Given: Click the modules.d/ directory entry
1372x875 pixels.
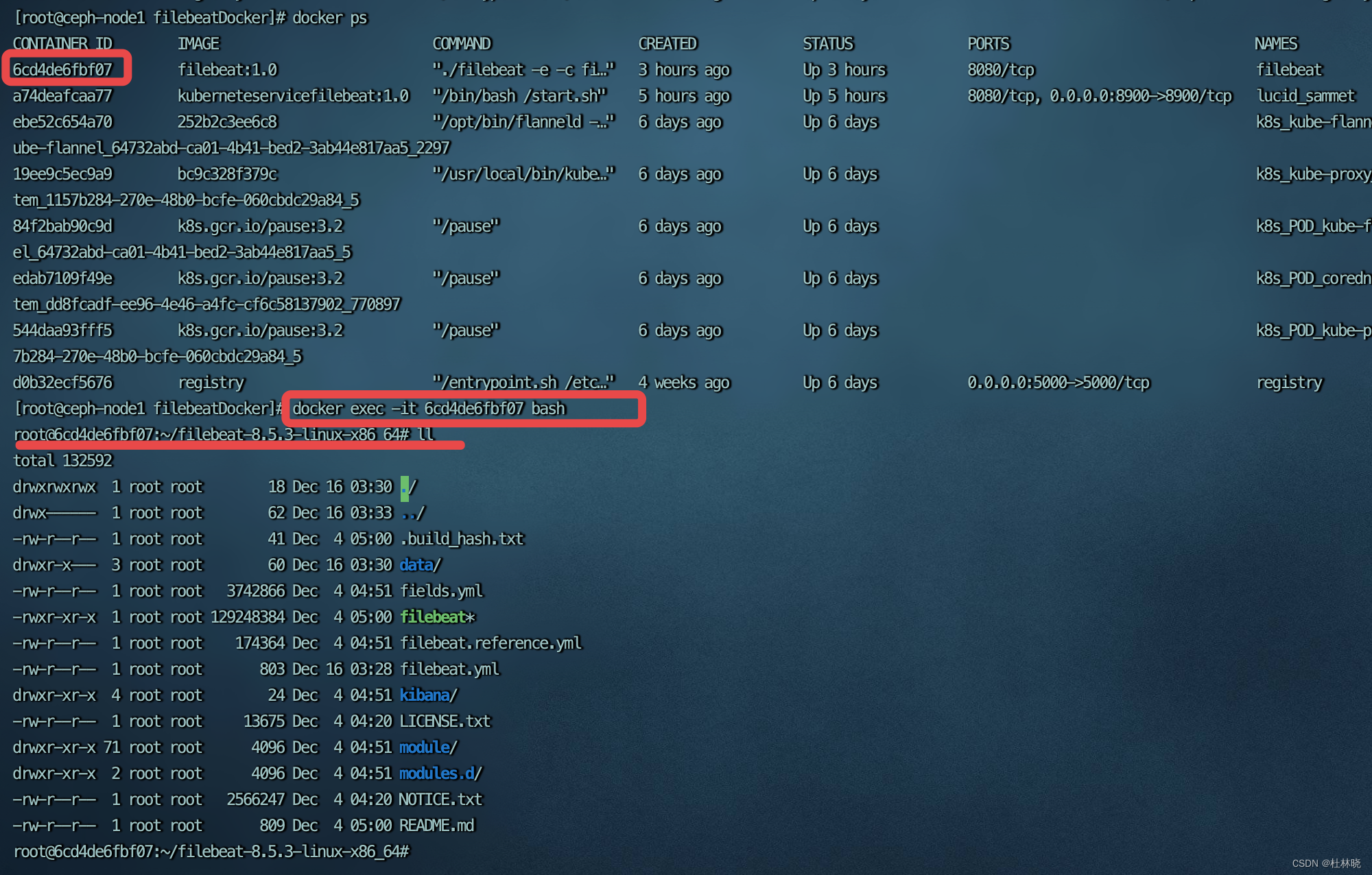Looking at the screenshot, I should pyautogui.click(x=441, y=773).
